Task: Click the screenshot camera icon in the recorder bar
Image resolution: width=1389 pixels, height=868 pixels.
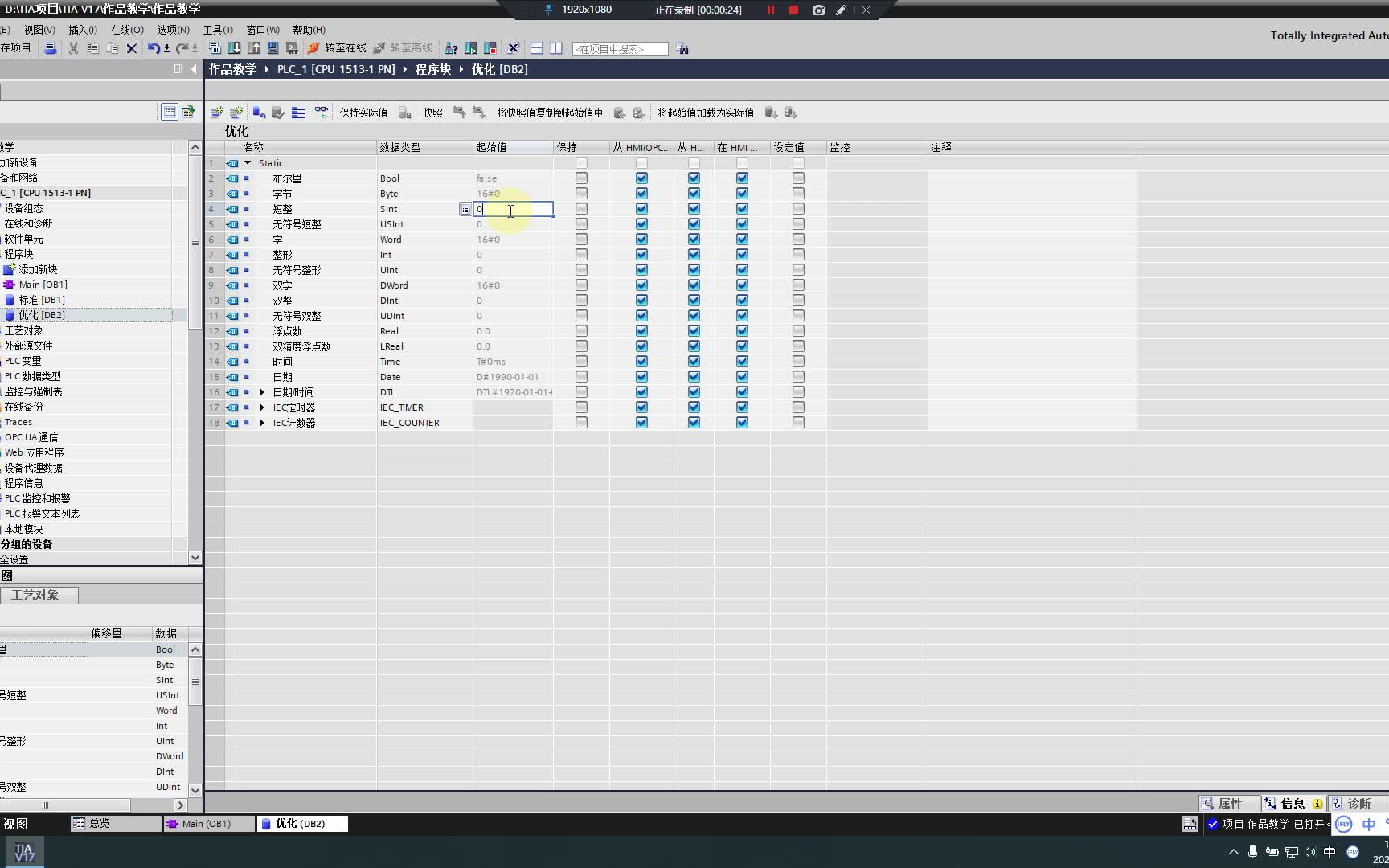Action: pos(818,10)
